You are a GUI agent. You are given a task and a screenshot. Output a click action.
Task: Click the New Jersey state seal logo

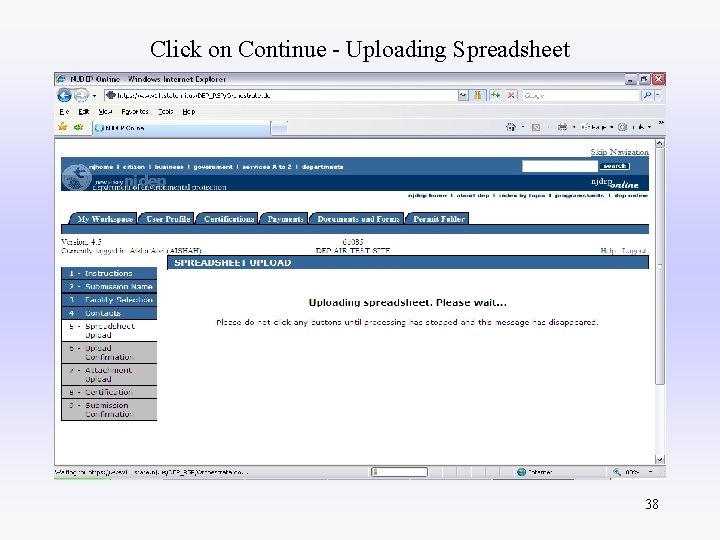click(x=77, y=177)
